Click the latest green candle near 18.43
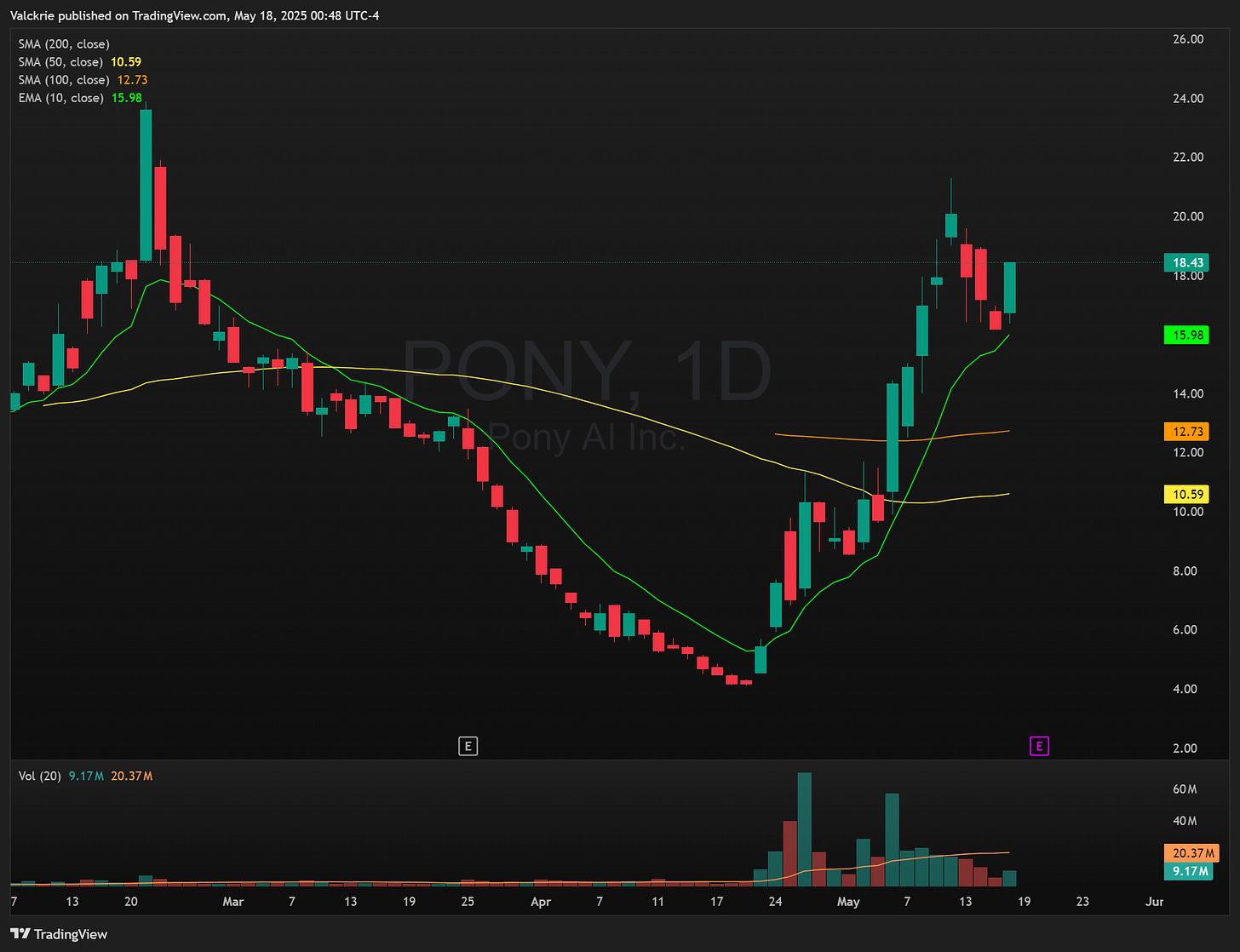Viewport: 1240px width, 952px height. pos(1010,288)
